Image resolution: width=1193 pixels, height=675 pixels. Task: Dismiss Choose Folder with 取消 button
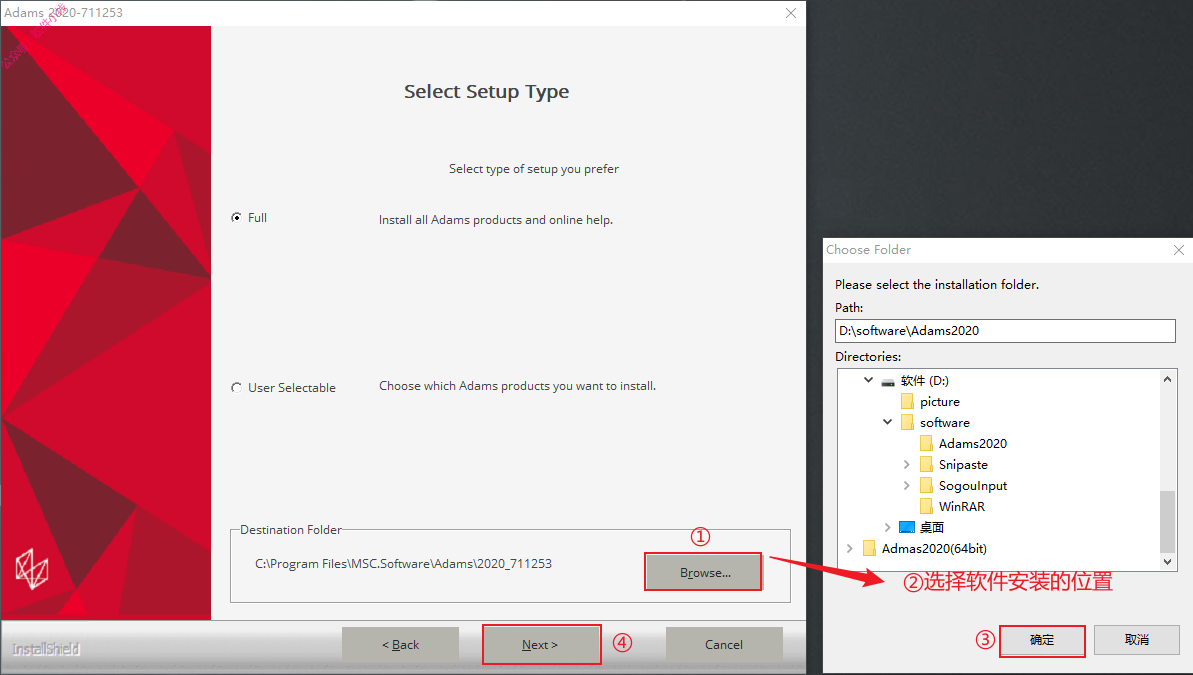(x=1137, y=640)
